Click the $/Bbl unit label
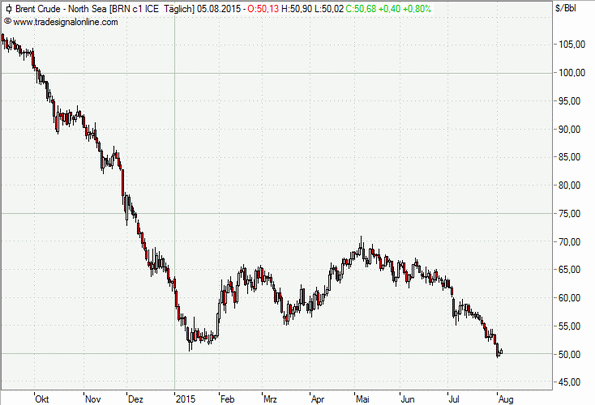 tap(565, 8)
